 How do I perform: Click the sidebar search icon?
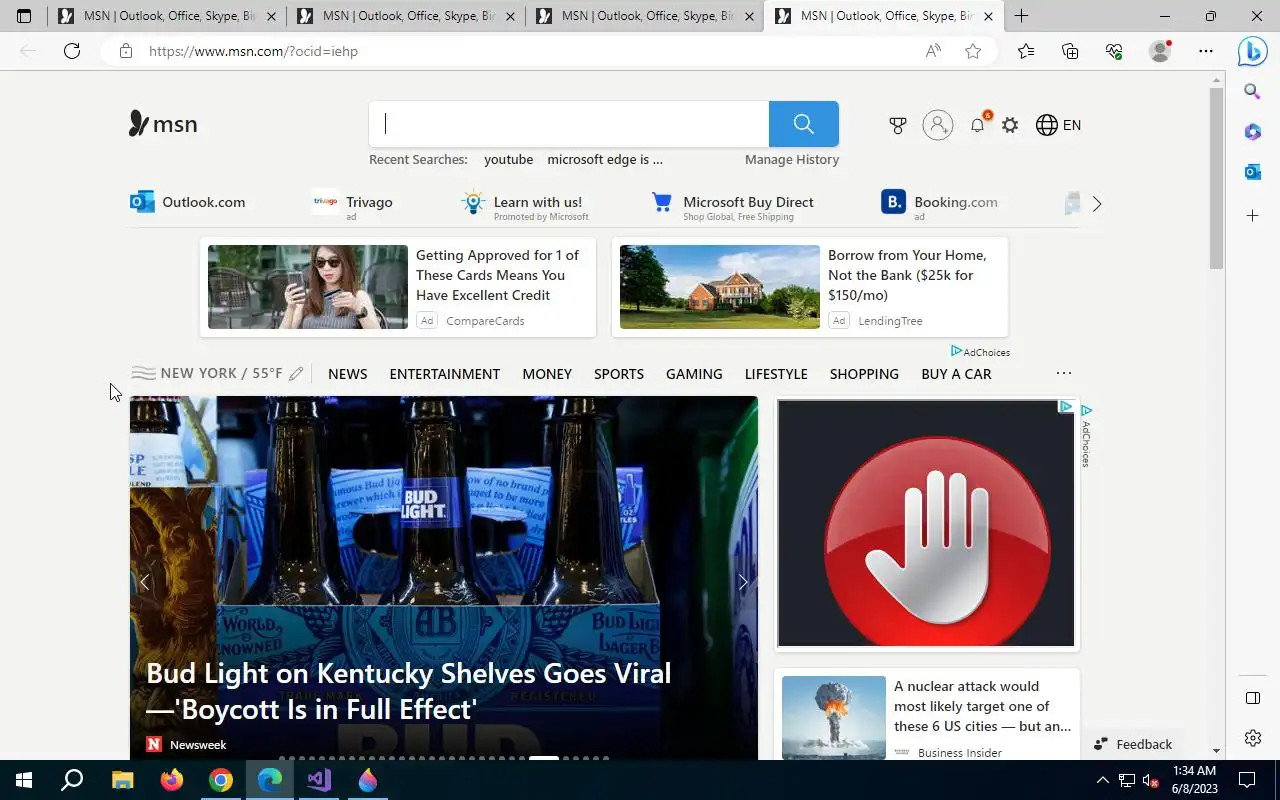(x=1252, y=92)
